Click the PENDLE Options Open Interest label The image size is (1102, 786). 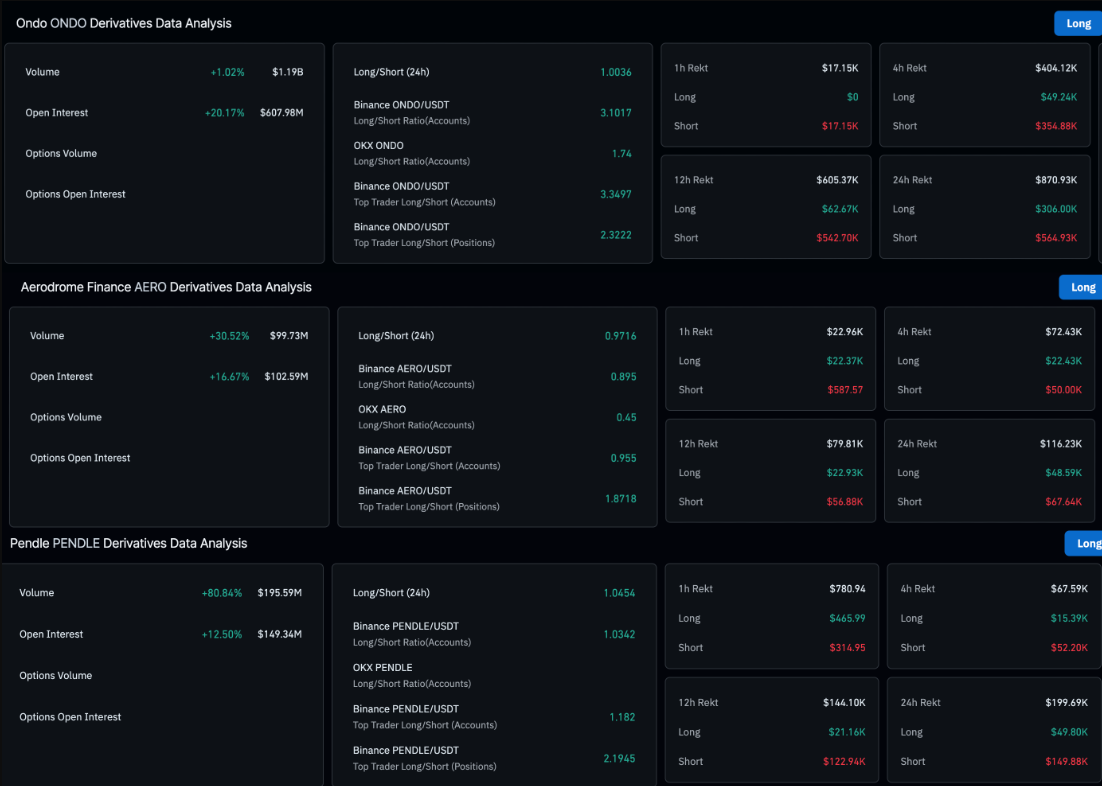(x=70, y=717)
